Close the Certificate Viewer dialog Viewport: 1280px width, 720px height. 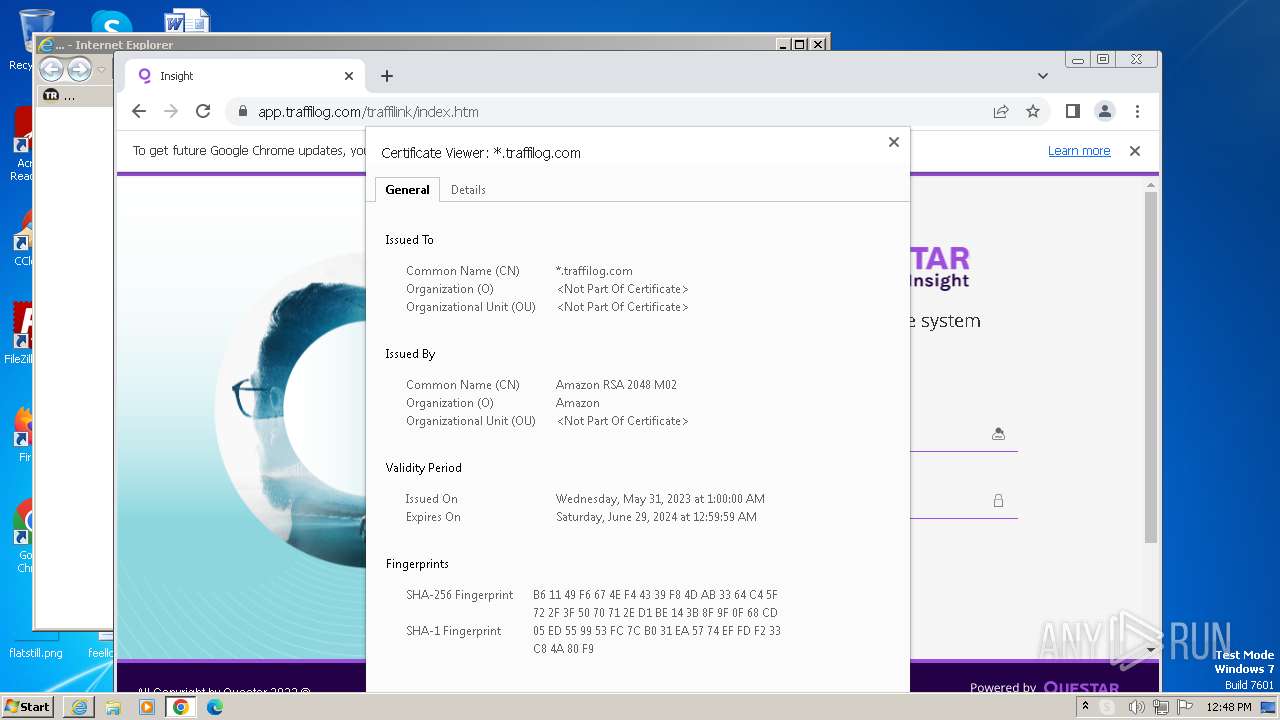coord(894,142)
